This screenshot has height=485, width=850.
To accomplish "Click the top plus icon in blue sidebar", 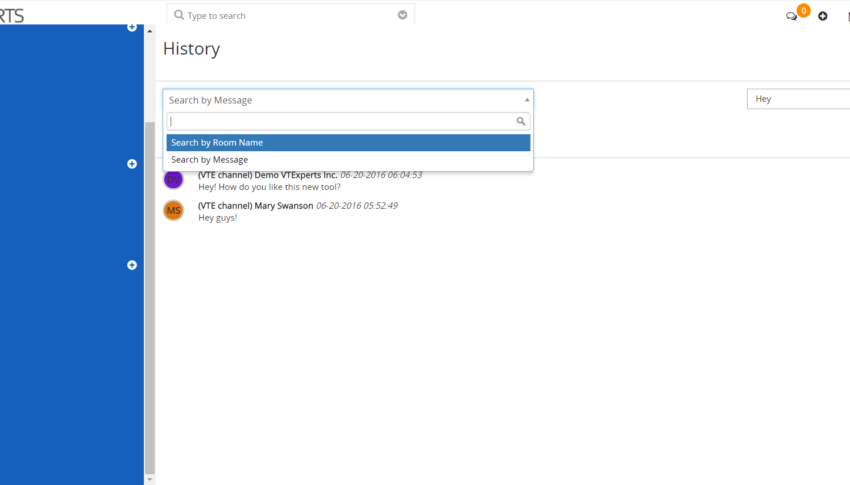I will tap(132, 27).
